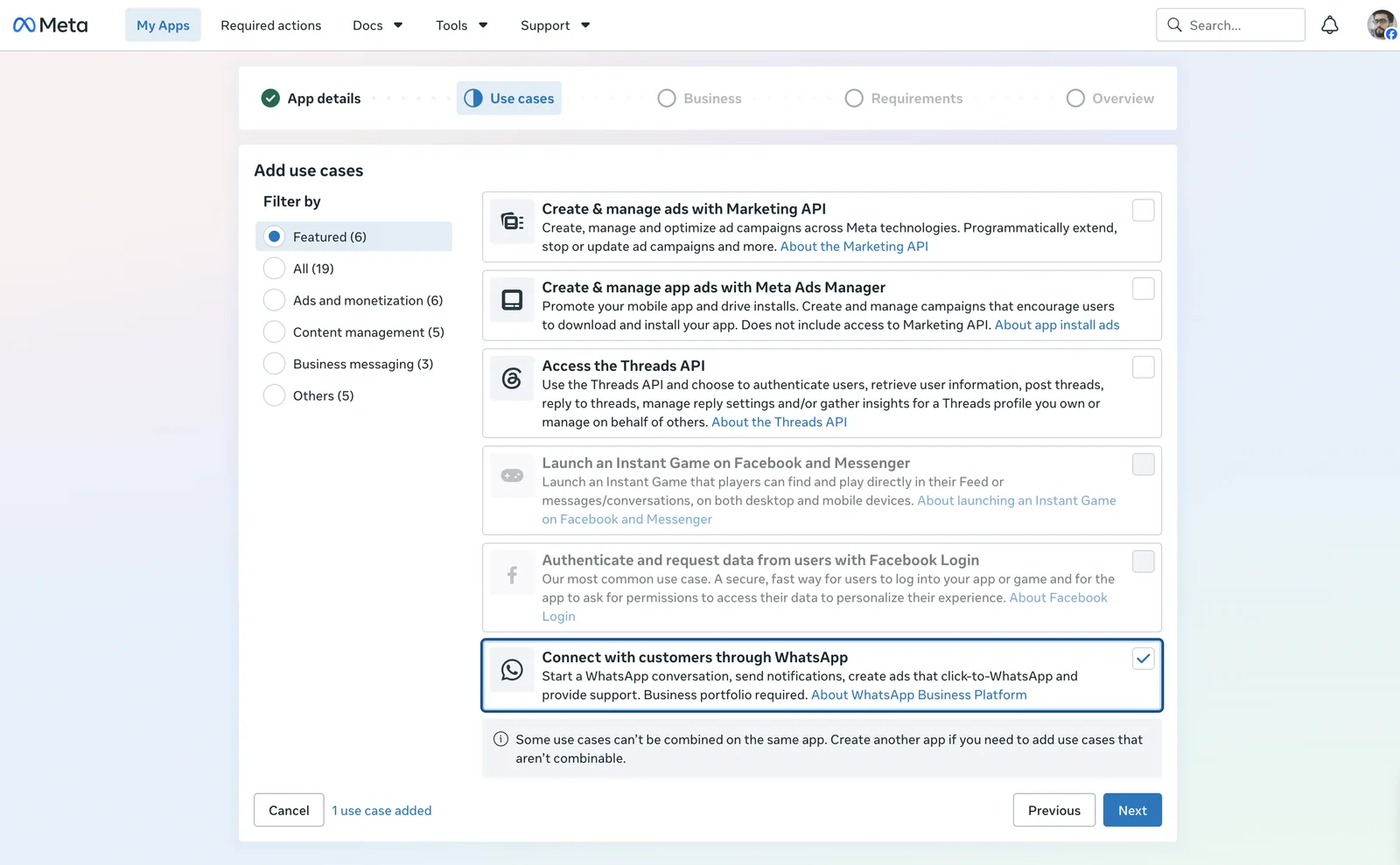Open About the Threads API link

[x=779, y=422]
